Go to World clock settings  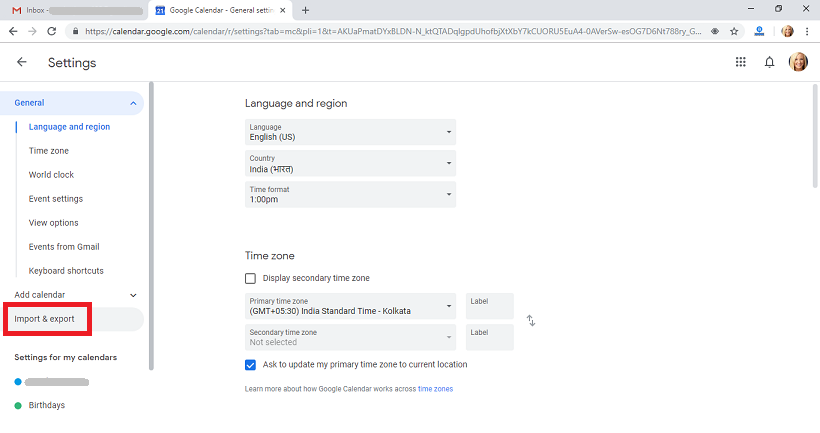[x=51, y=175]
